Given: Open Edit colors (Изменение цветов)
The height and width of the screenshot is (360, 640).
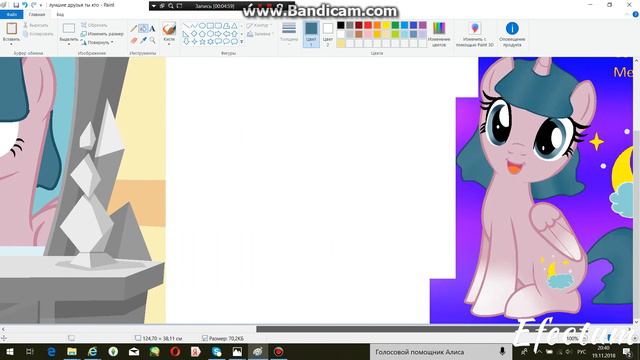Looking at the screenshot, I should (439, 34).
